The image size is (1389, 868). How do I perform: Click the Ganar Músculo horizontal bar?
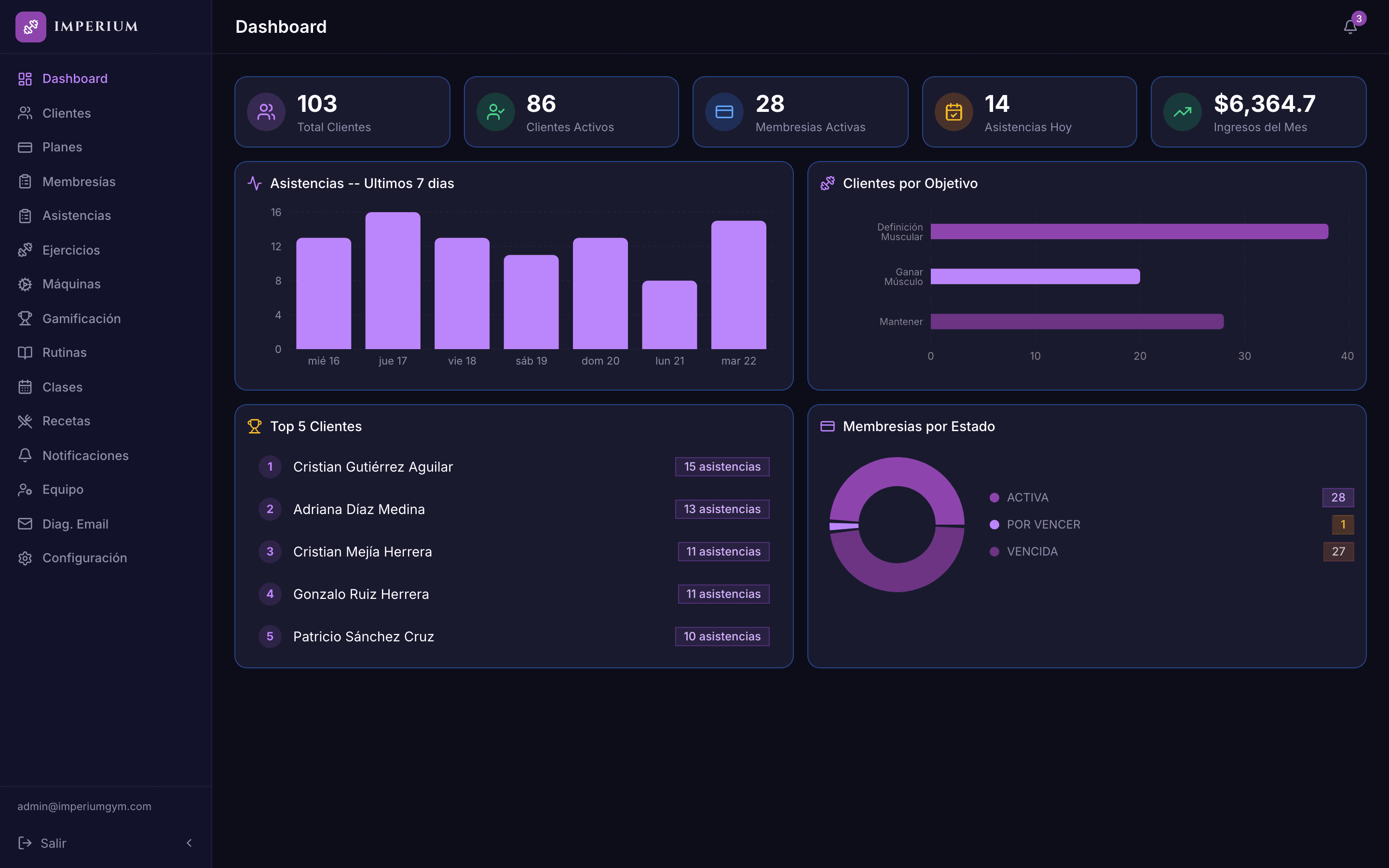point(1035,276)
